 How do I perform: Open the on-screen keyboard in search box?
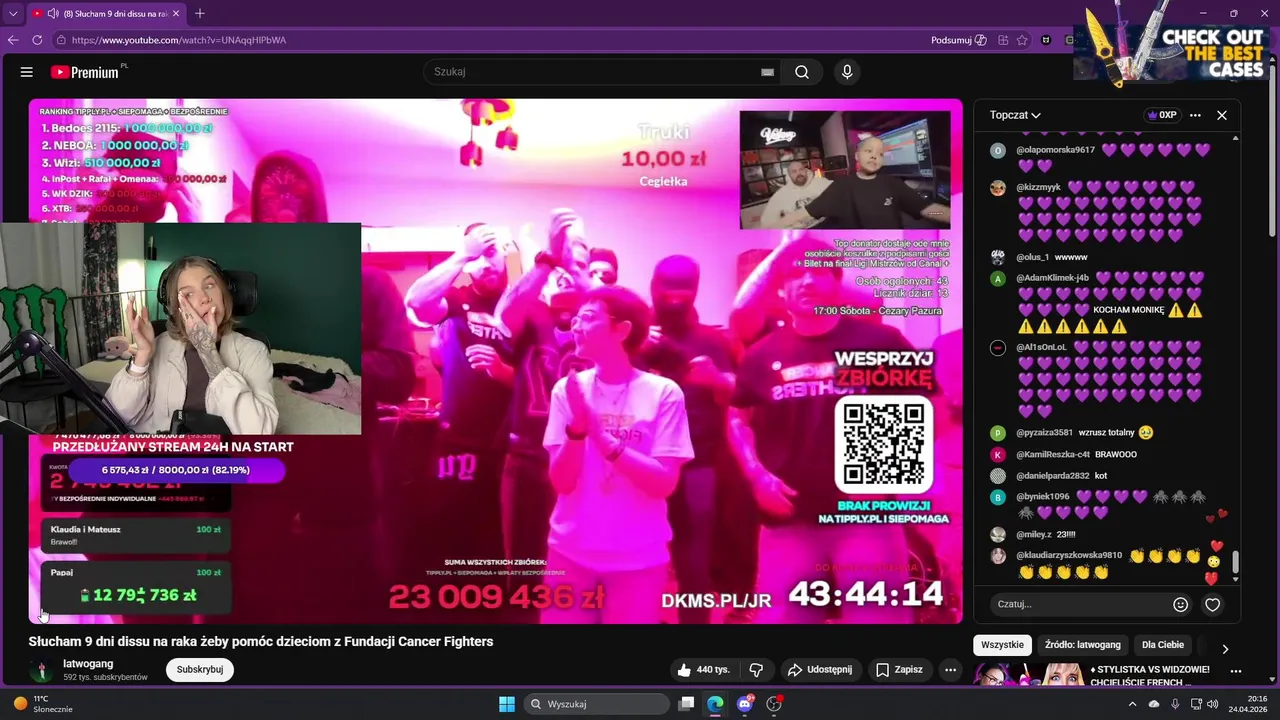point(767,72)
